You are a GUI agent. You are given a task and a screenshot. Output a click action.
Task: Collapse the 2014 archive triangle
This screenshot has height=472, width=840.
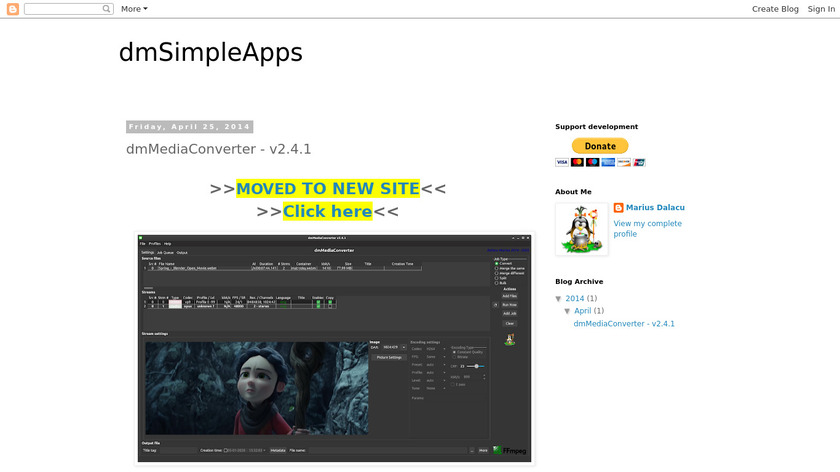tap(558, 298)
